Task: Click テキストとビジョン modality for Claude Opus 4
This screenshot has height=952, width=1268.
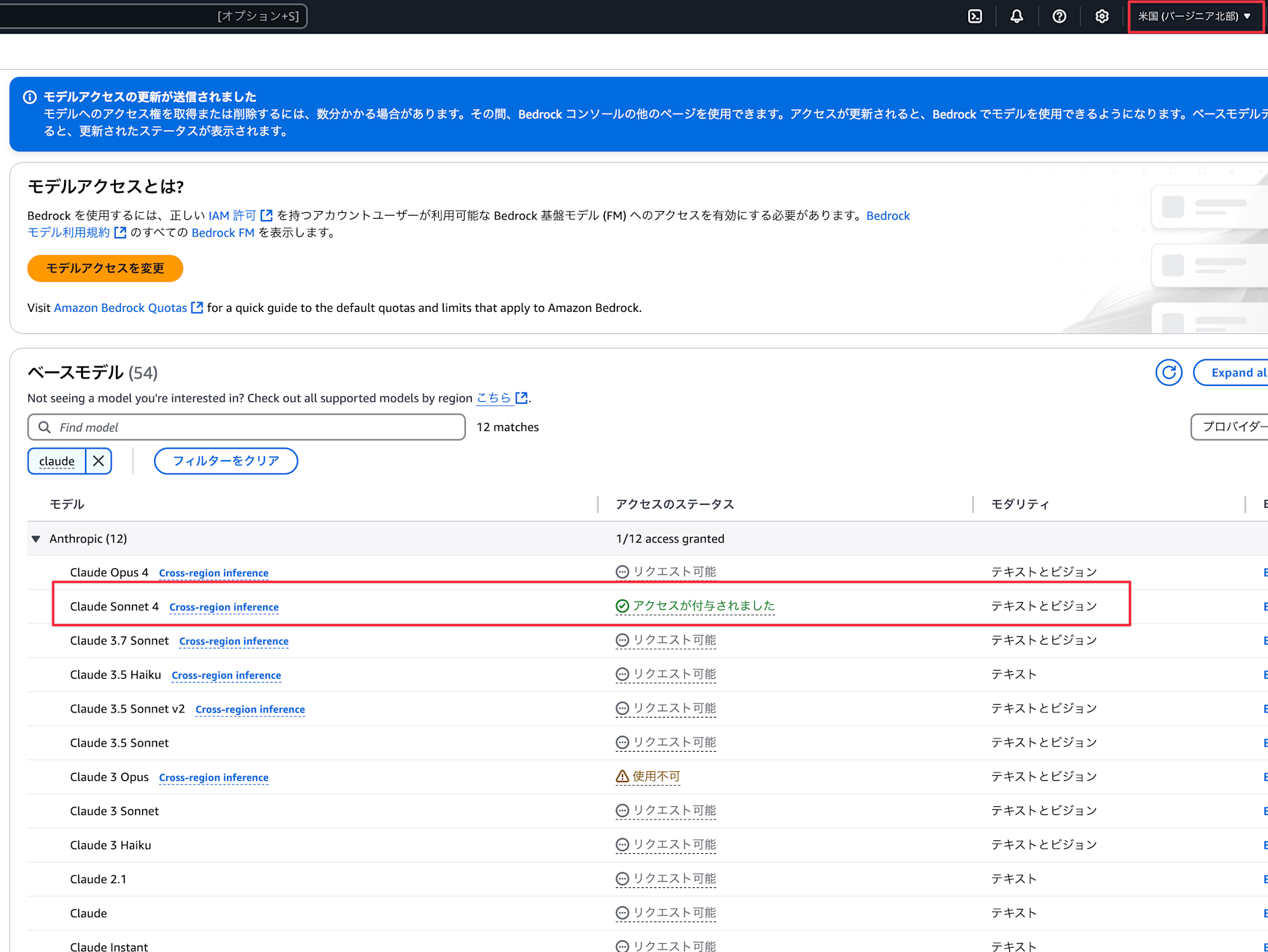Action: (x=1044, y=572)
